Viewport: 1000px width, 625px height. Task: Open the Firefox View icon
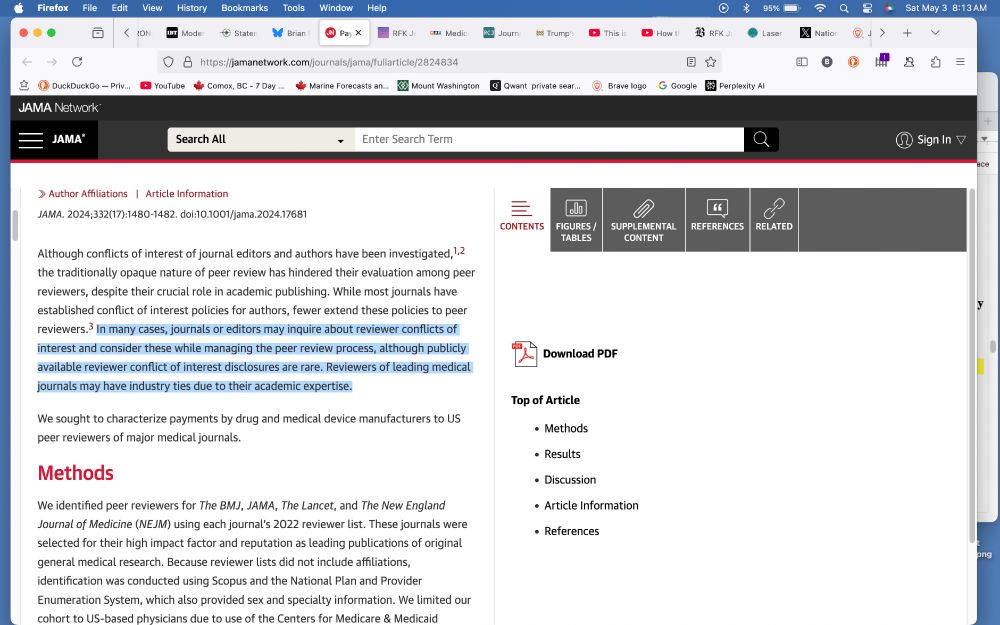coord(98,33)
